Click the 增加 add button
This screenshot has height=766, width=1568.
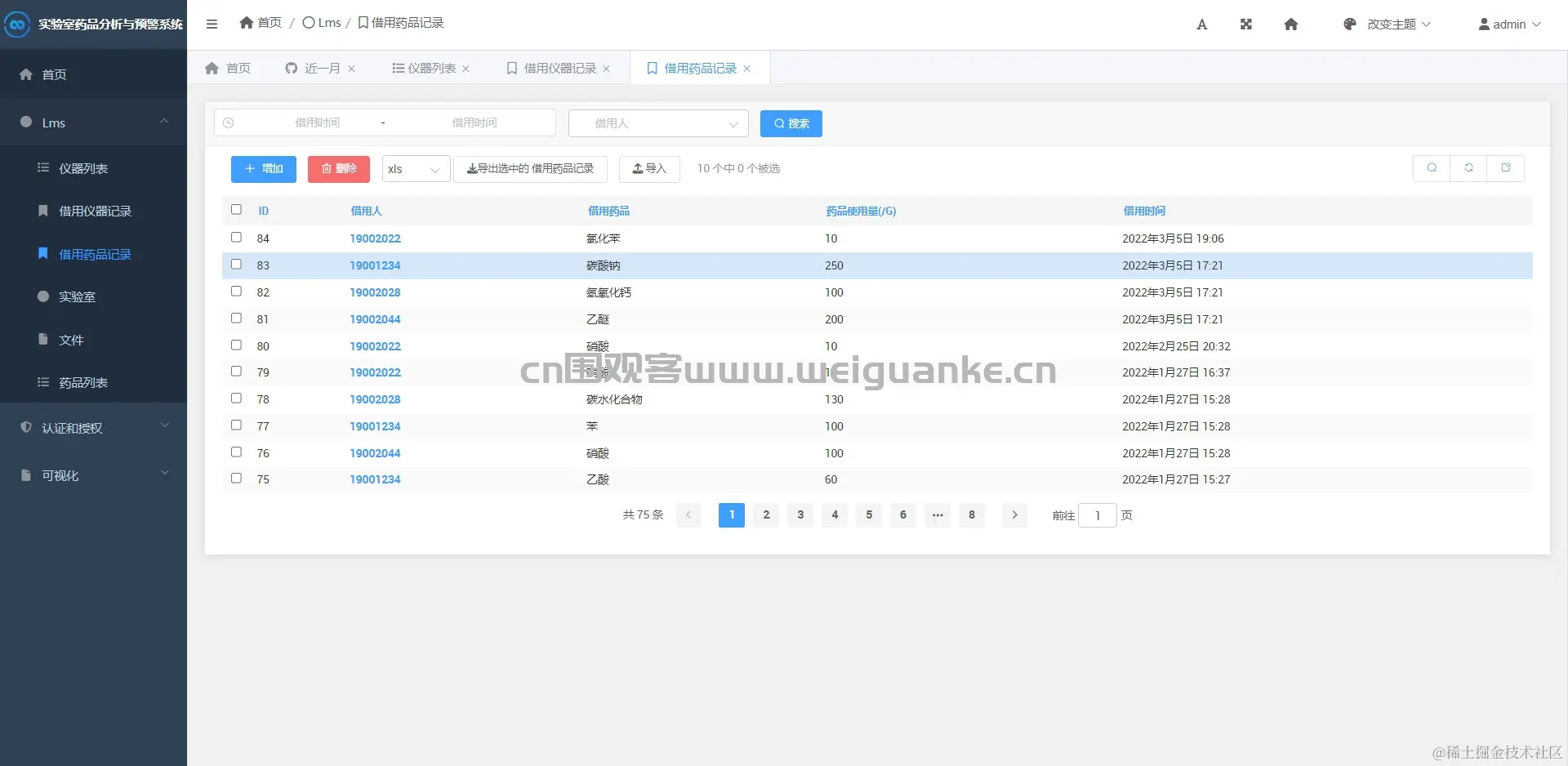click(263, 169)
